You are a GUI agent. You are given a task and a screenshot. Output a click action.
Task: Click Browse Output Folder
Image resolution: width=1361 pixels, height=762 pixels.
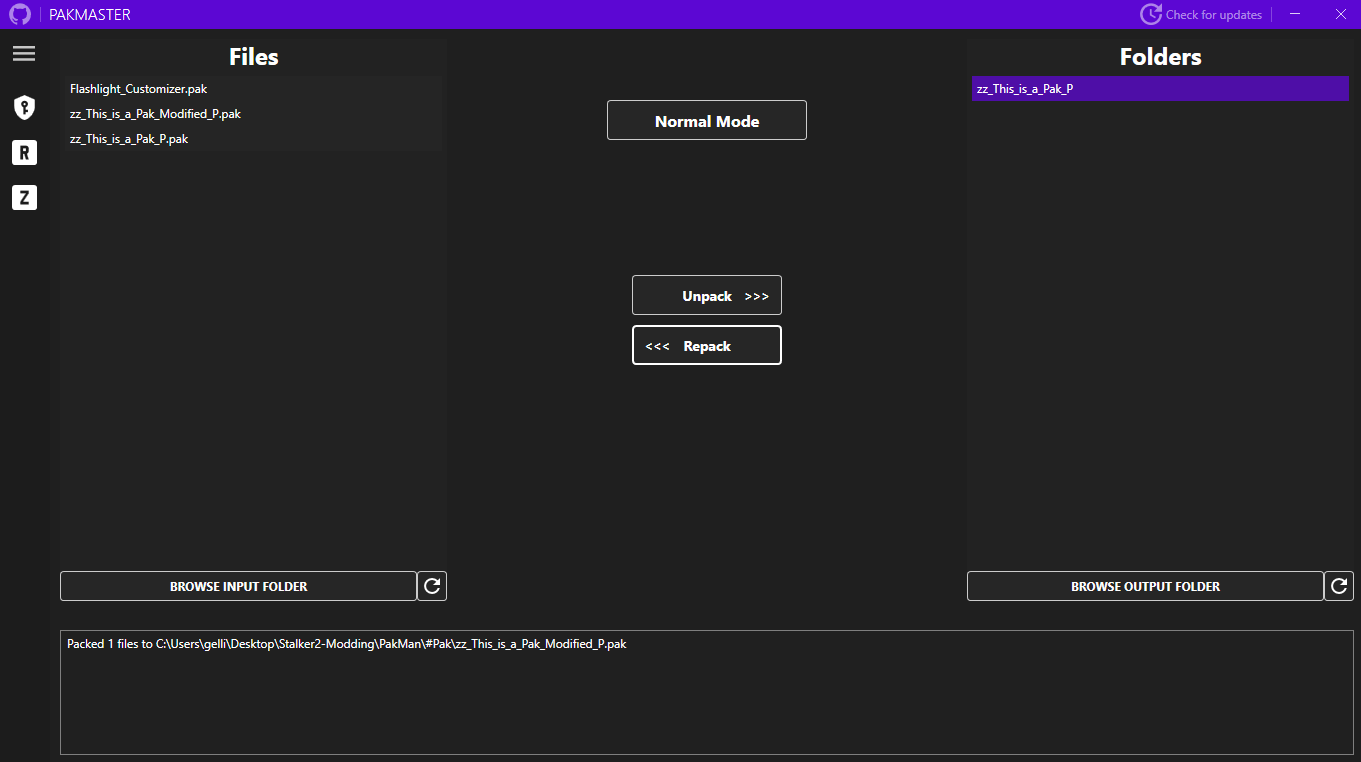(x=1145, y=586)
